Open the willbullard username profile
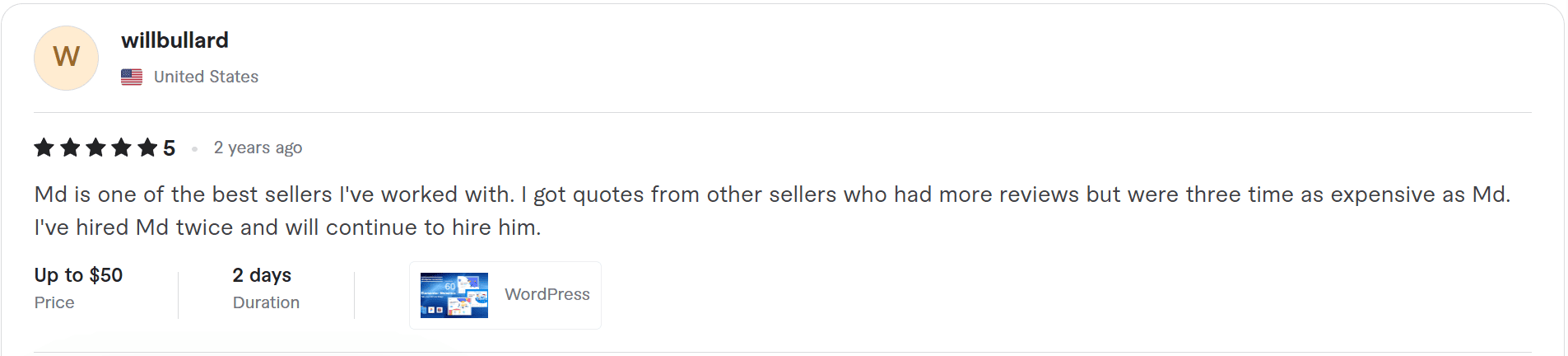 174,40
